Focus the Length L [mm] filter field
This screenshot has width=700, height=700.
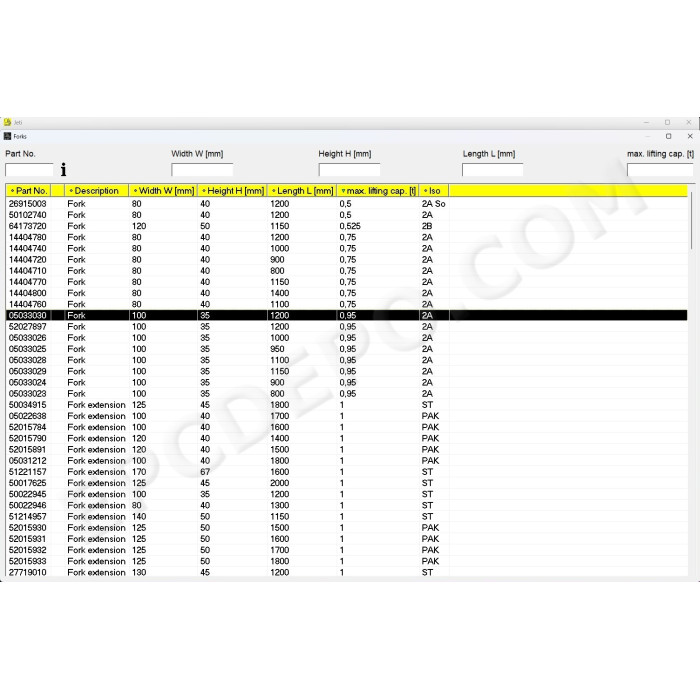pyautogui.click(x=492, y=170)
